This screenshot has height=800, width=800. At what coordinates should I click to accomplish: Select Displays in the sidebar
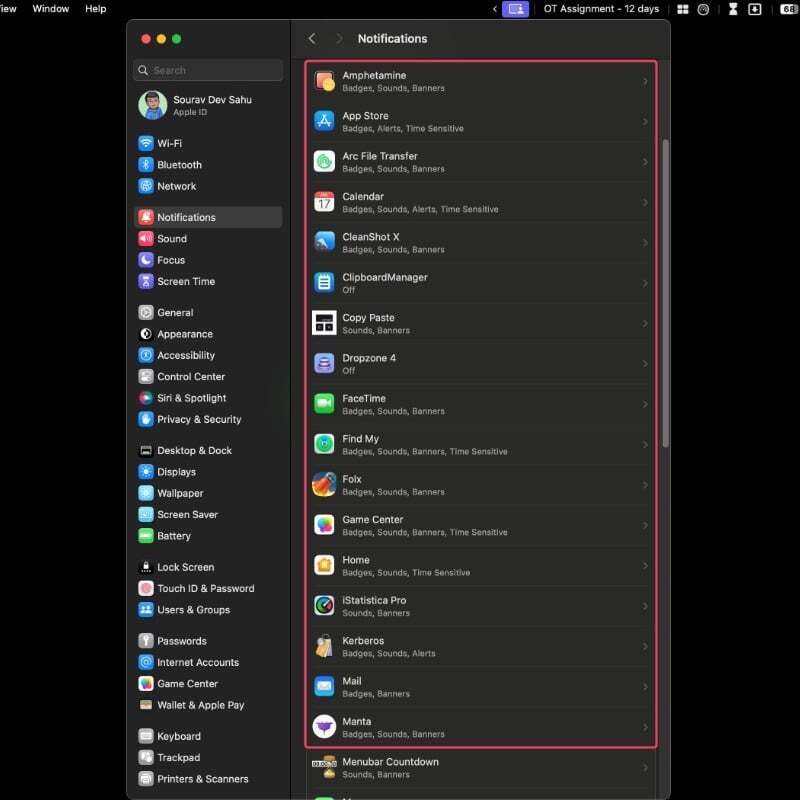coord(208,472)
